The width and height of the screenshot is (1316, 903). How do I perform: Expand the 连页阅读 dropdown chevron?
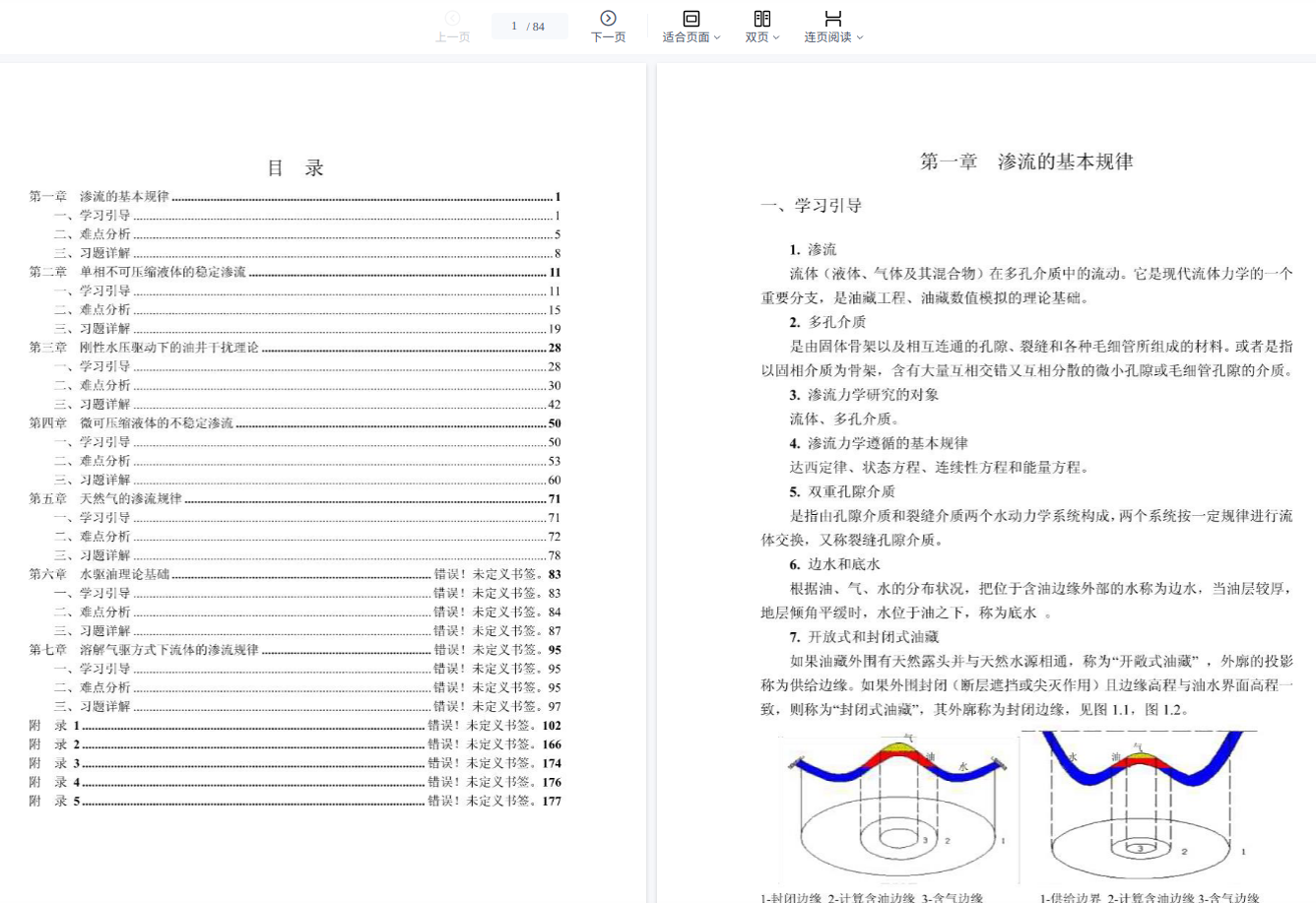click(x=860, y=37)
